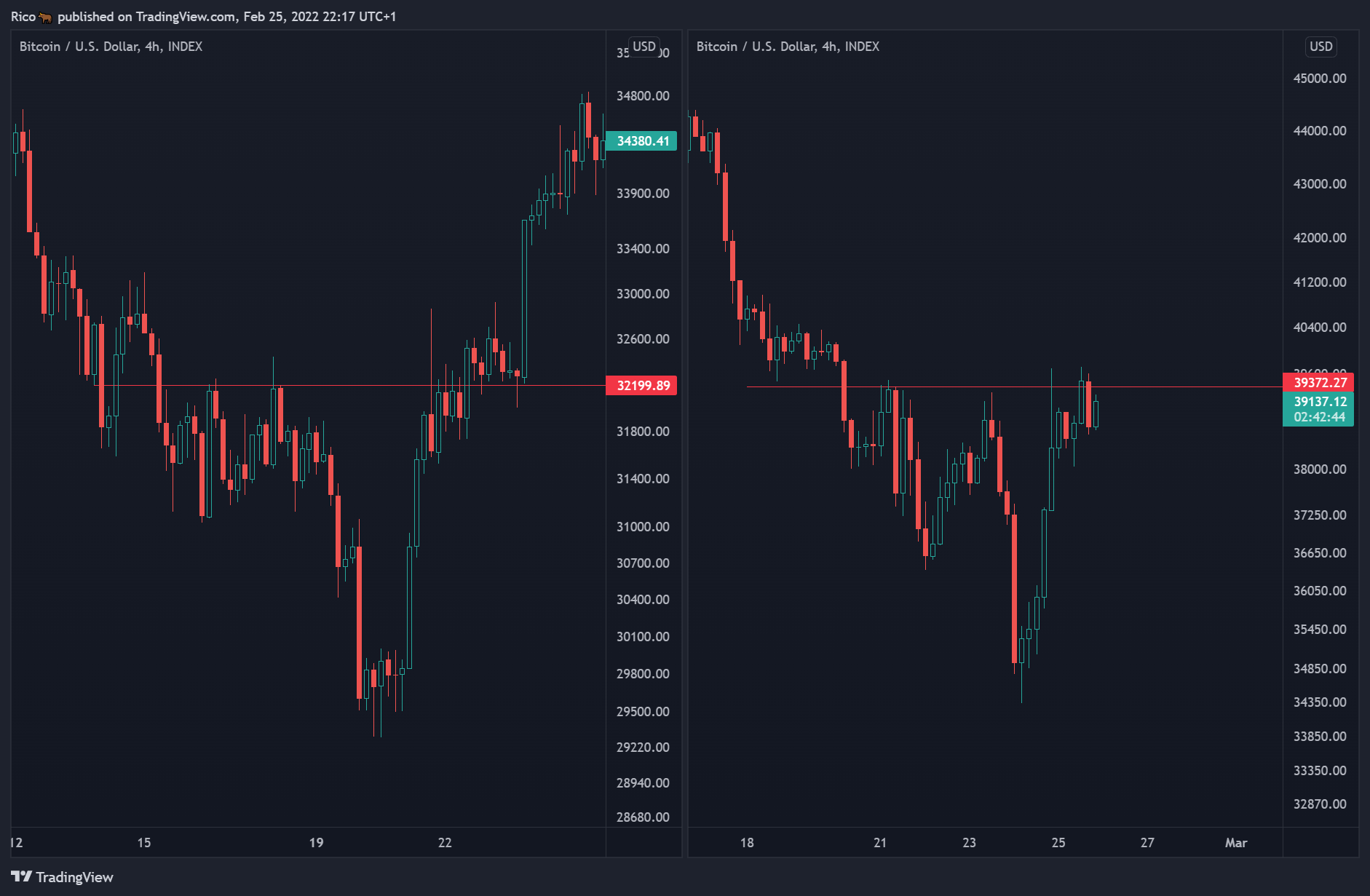Click 34800.00 on left price scale
The image size is (1370, 896).
pos(643,96)
